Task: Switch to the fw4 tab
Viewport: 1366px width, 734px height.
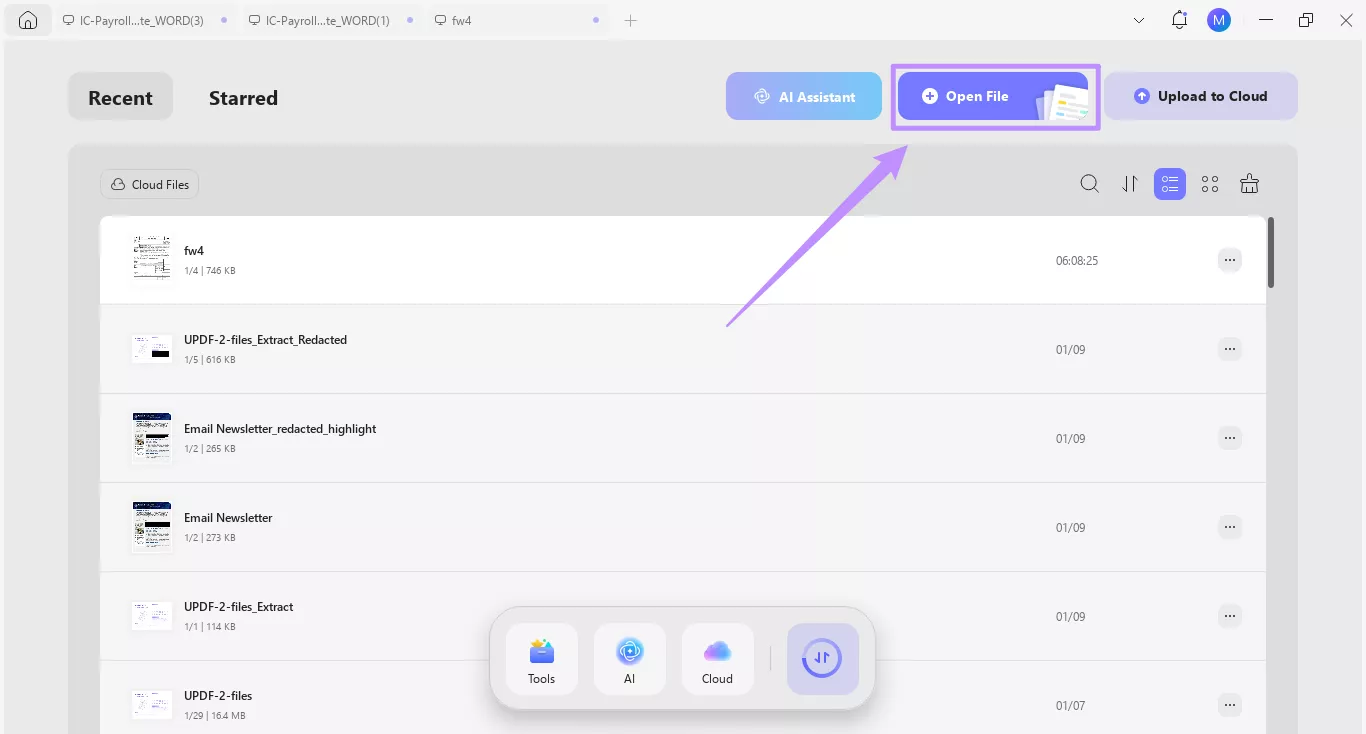Action: click(517, 20)
